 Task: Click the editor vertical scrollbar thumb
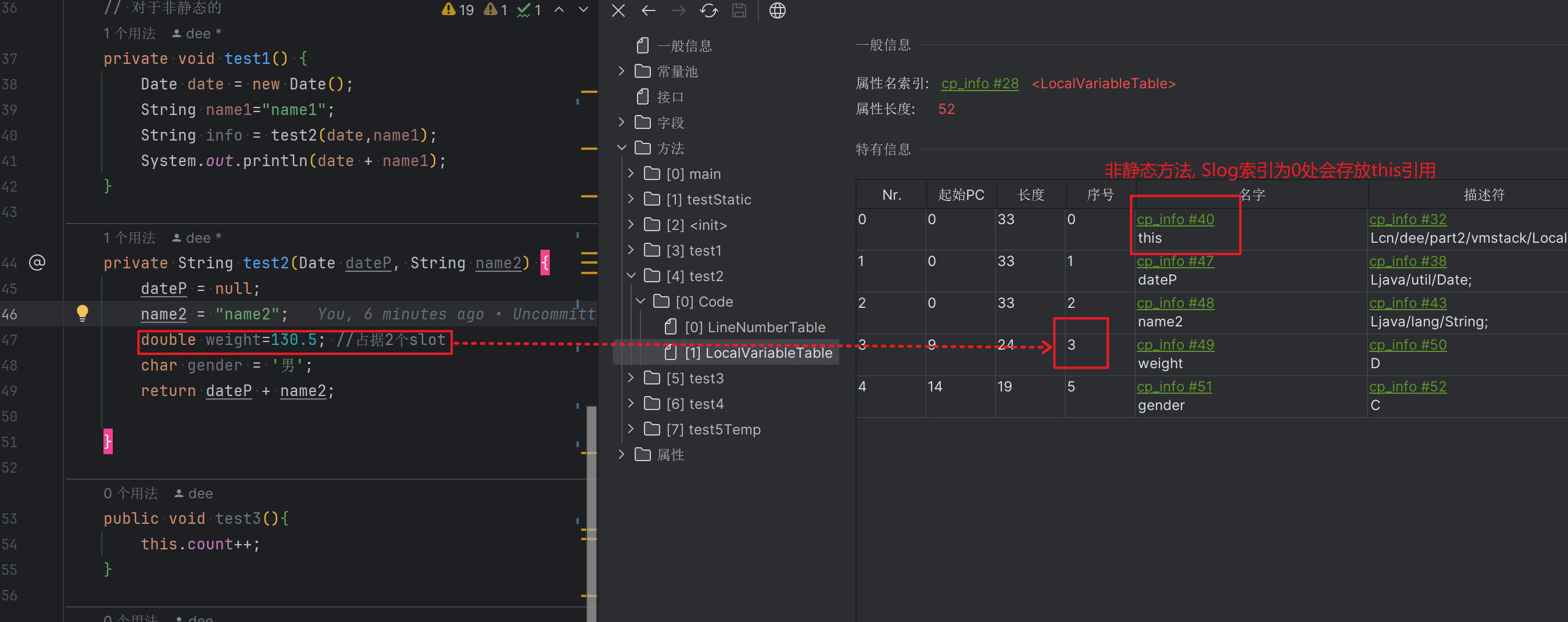[x=591, y=510]
